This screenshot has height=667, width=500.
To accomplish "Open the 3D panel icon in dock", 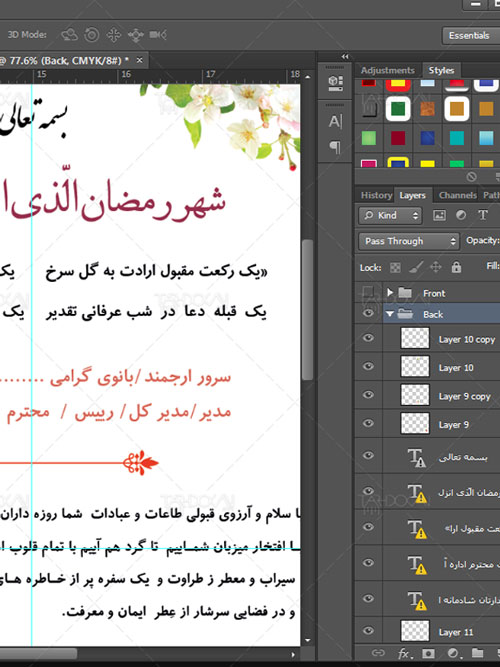I will pos(335,83).
